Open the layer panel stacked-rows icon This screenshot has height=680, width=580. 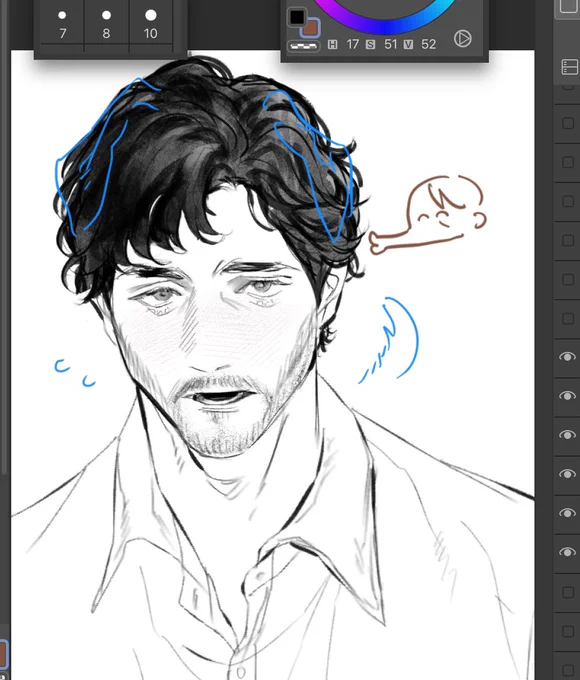pos(569,67)
